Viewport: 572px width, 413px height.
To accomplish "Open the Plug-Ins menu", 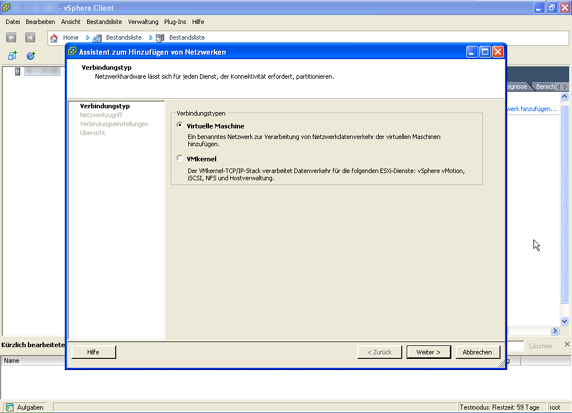I will pos(175,22).
